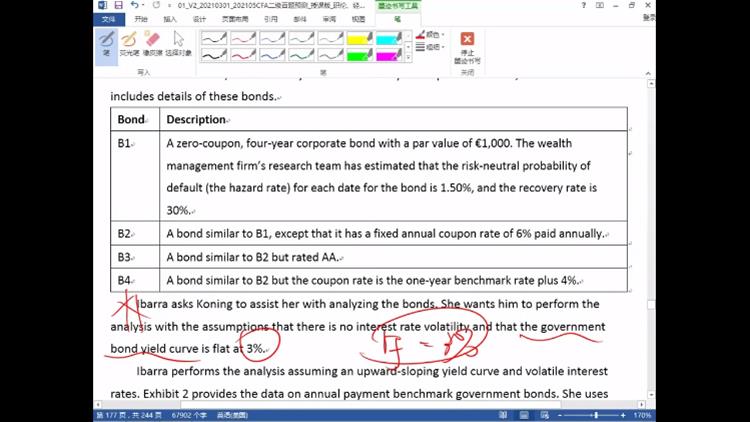Viewport: 750px width, 422px height.
Task: Click vertical scrollbar up arrow
Action: (x=651, y=84)
